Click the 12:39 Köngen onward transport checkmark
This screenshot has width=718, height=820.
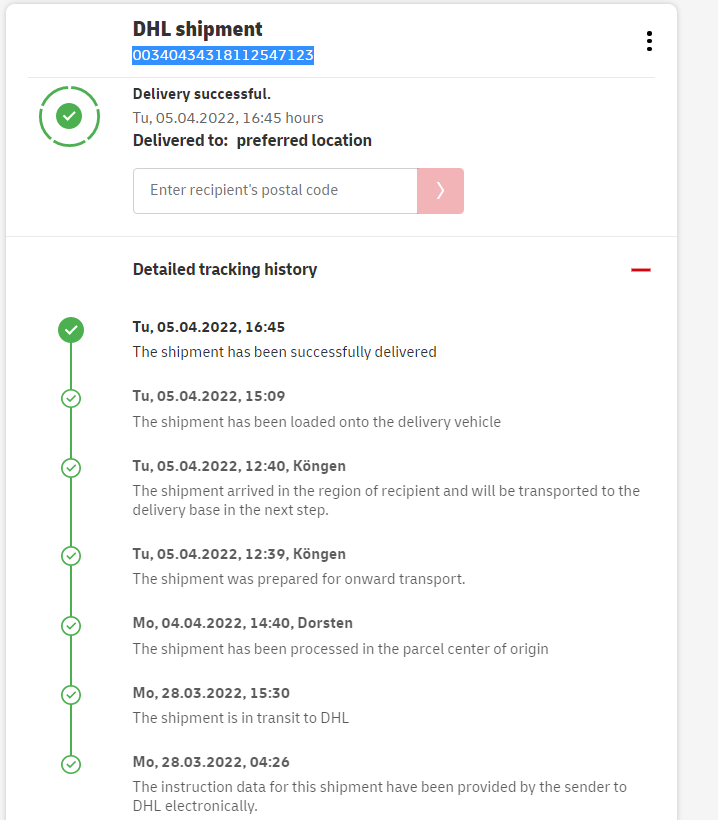71,555
